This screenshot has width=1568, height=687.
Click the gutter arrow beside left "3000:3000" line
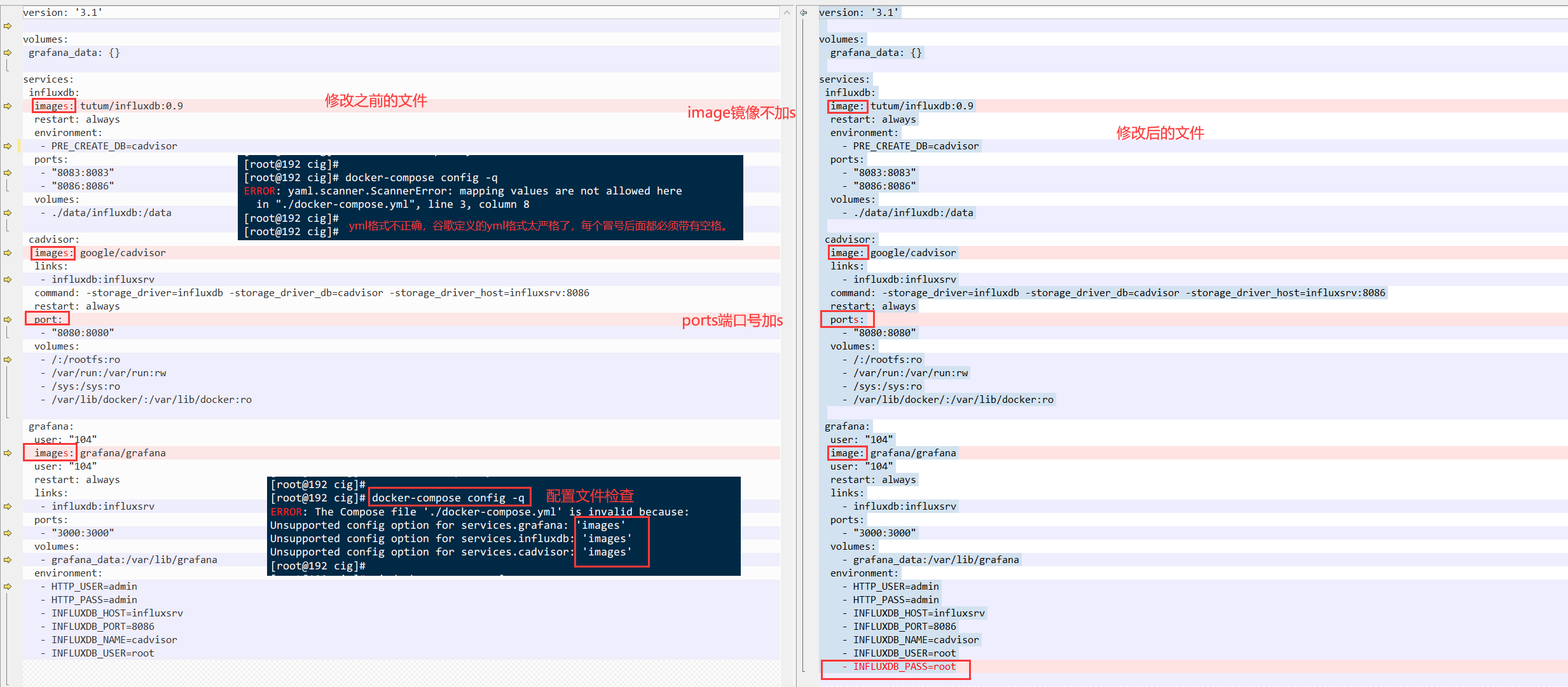click(x=8, y=533)
